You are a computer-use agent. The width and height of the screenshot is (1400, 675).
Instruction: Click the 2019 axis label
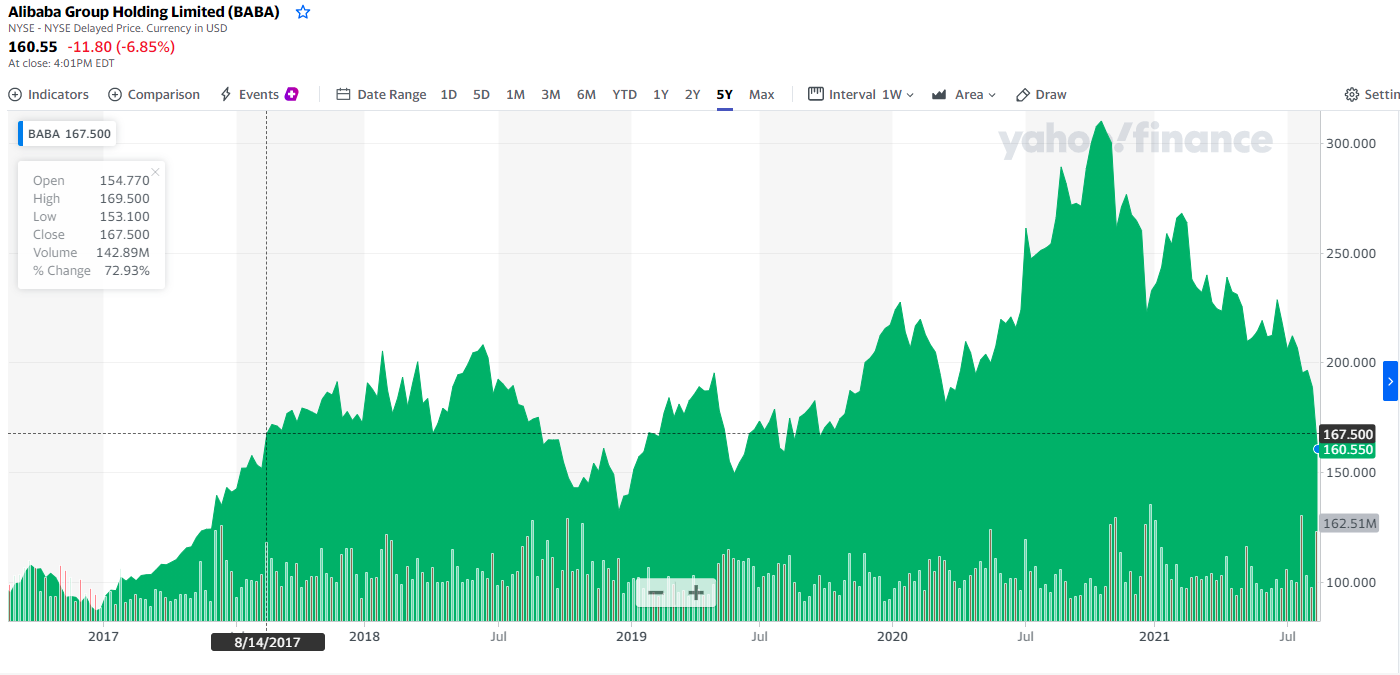click(631, 636)
